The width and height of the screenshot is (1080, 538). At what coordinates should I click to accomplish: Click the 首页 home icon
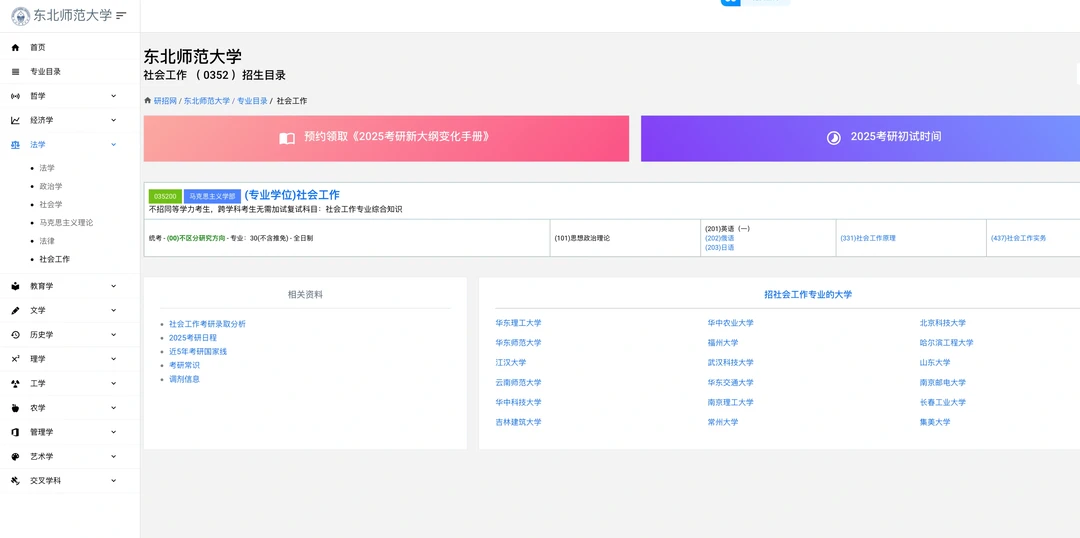(15, 48)
